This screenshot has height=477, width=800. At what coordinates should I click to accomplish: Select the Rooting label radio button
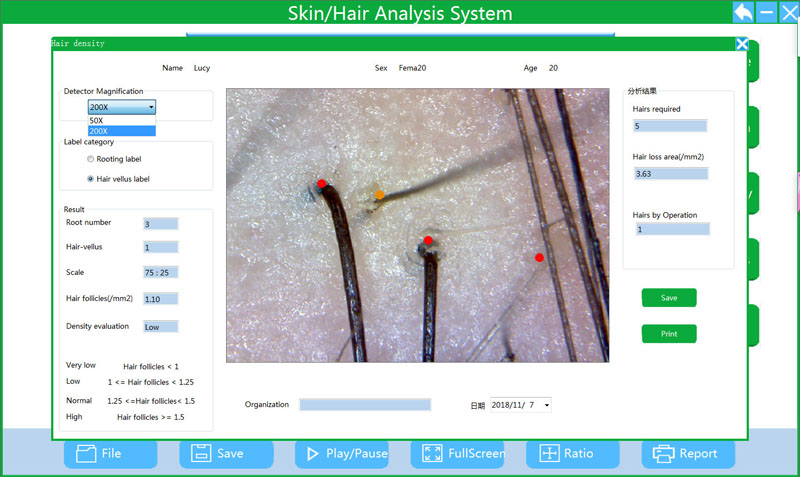(x=91, y=159)
